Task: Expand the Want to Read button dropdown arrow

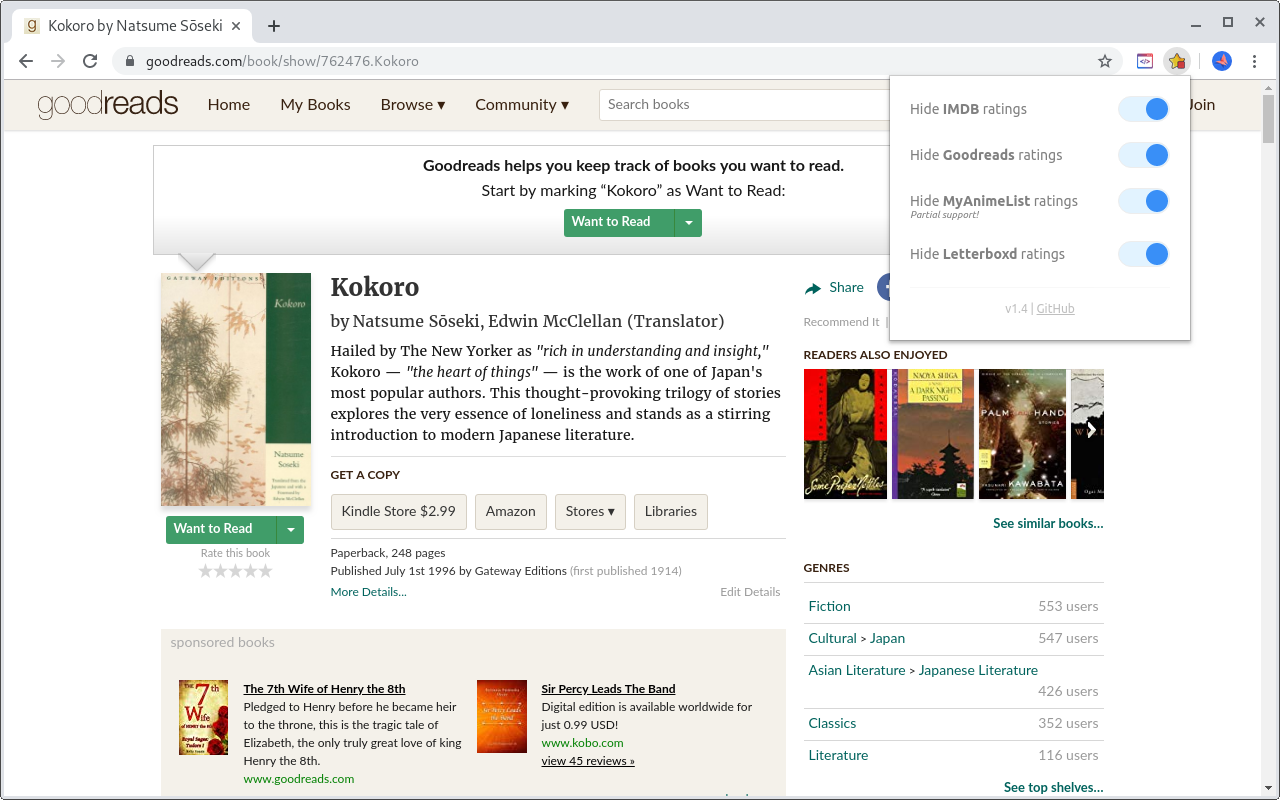Action: (x=291, y=529)
